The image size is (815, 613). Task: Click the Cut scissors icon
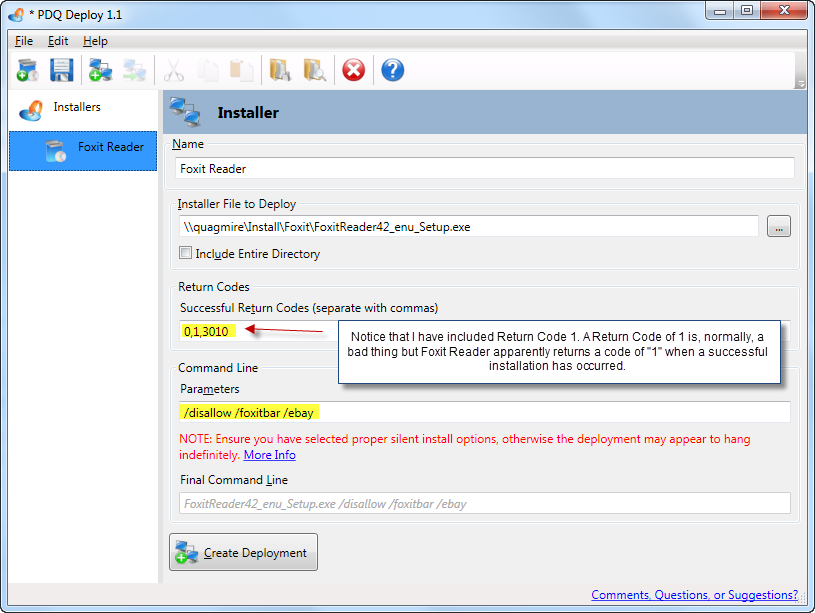pyautogui.click(x=174, y=70)
